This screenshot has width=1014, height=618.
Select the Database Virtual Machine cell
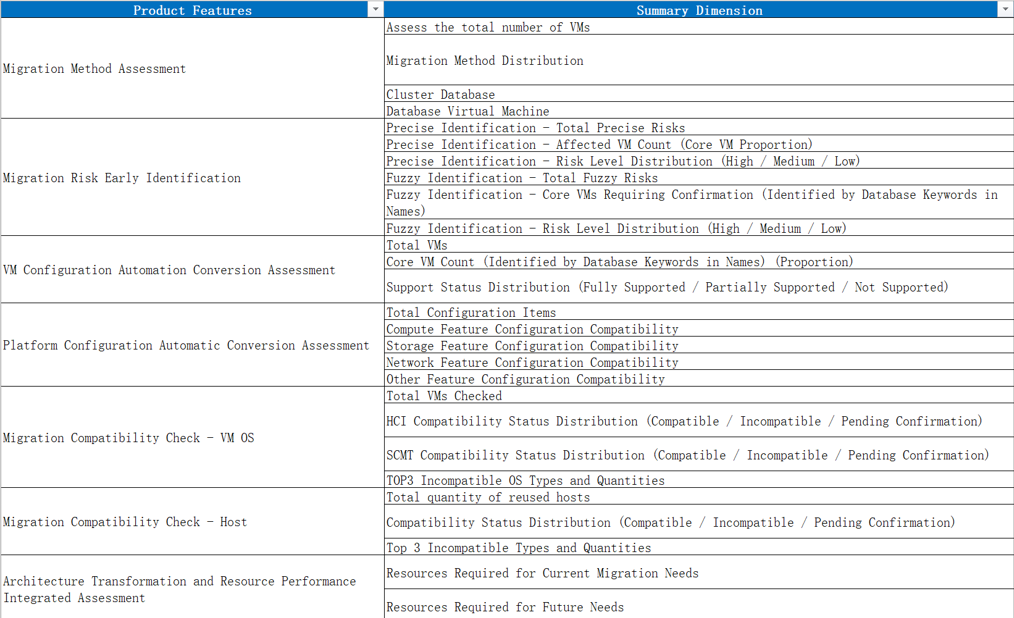pos(699,111)
